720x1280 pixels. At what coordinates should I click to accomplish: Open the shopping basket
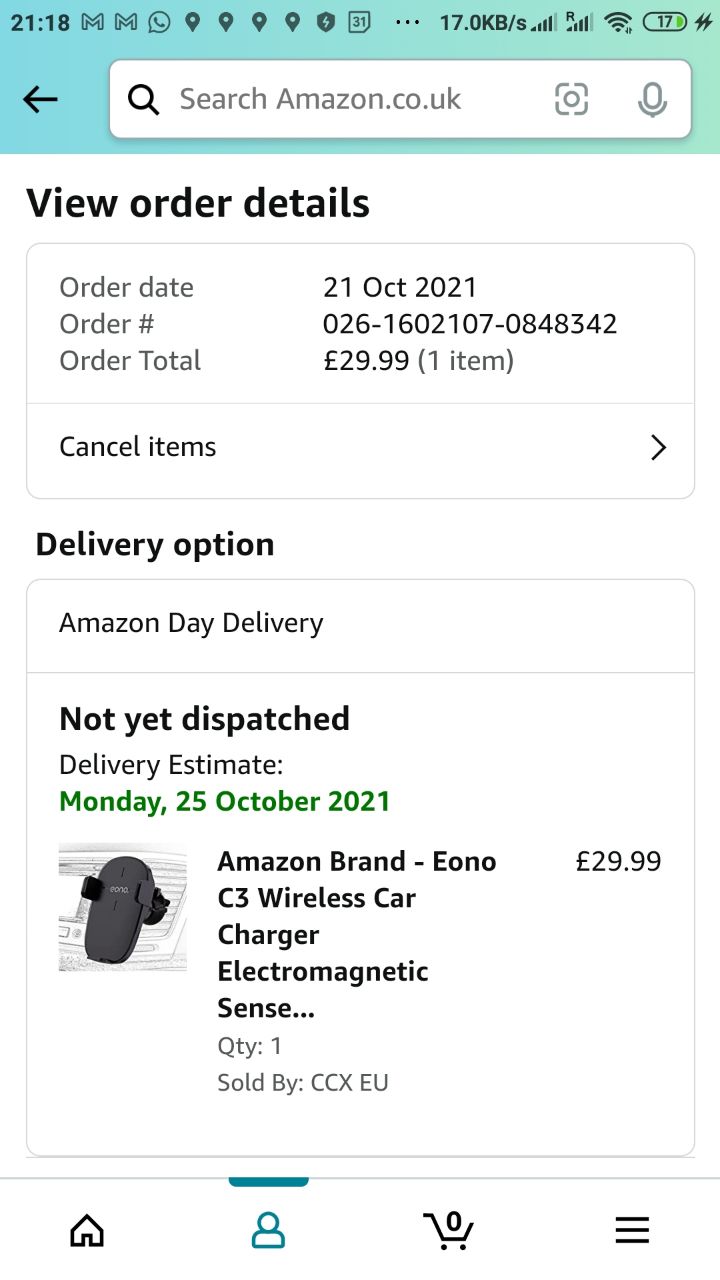(x=448, y=1229)
